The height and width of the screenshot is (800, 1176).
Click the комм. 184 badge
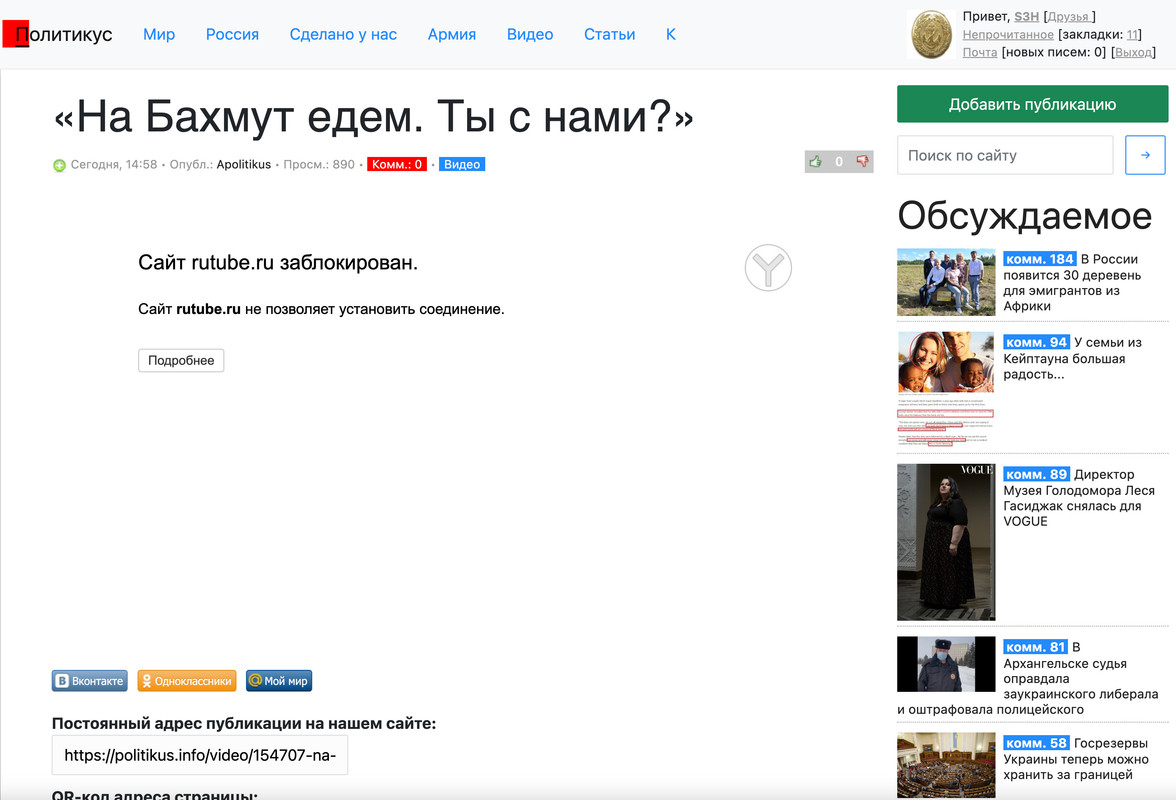(x=1040, y=259)
